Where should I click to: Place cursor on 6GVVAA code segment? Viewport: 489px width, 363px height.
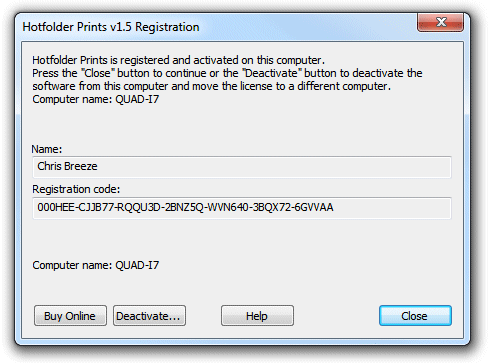(x=314, y=207)
